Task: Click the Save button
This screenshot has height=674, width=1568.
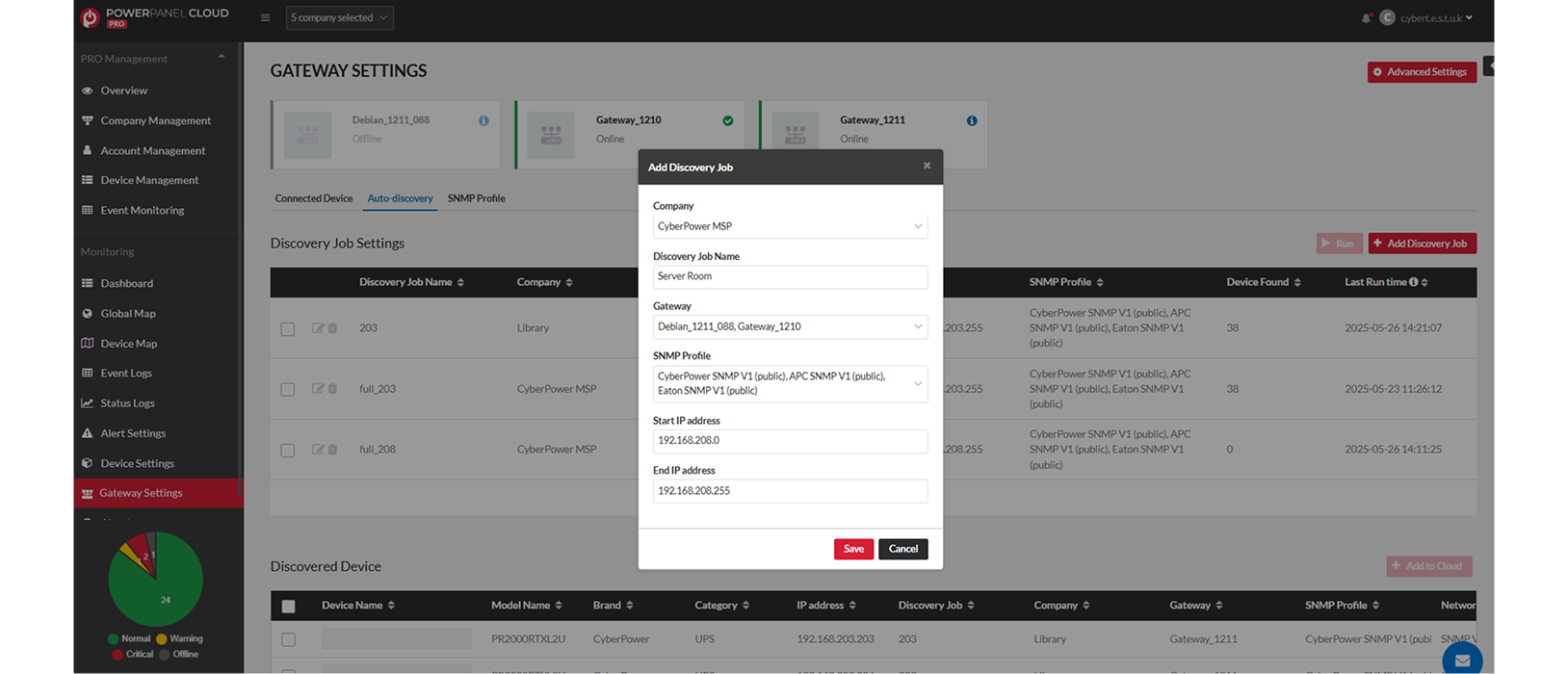Action: [853, 549]
